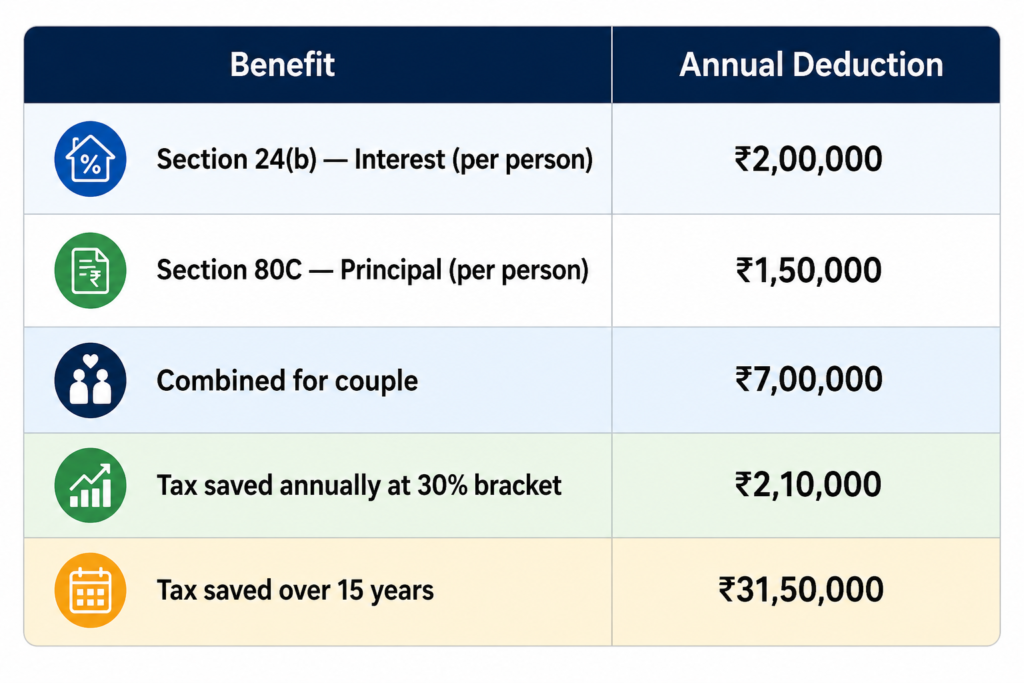Click Tax saved annually at 30% bracket
Image resolution: width=1024 pixels, height=683 pixels.
click(359, 485)
